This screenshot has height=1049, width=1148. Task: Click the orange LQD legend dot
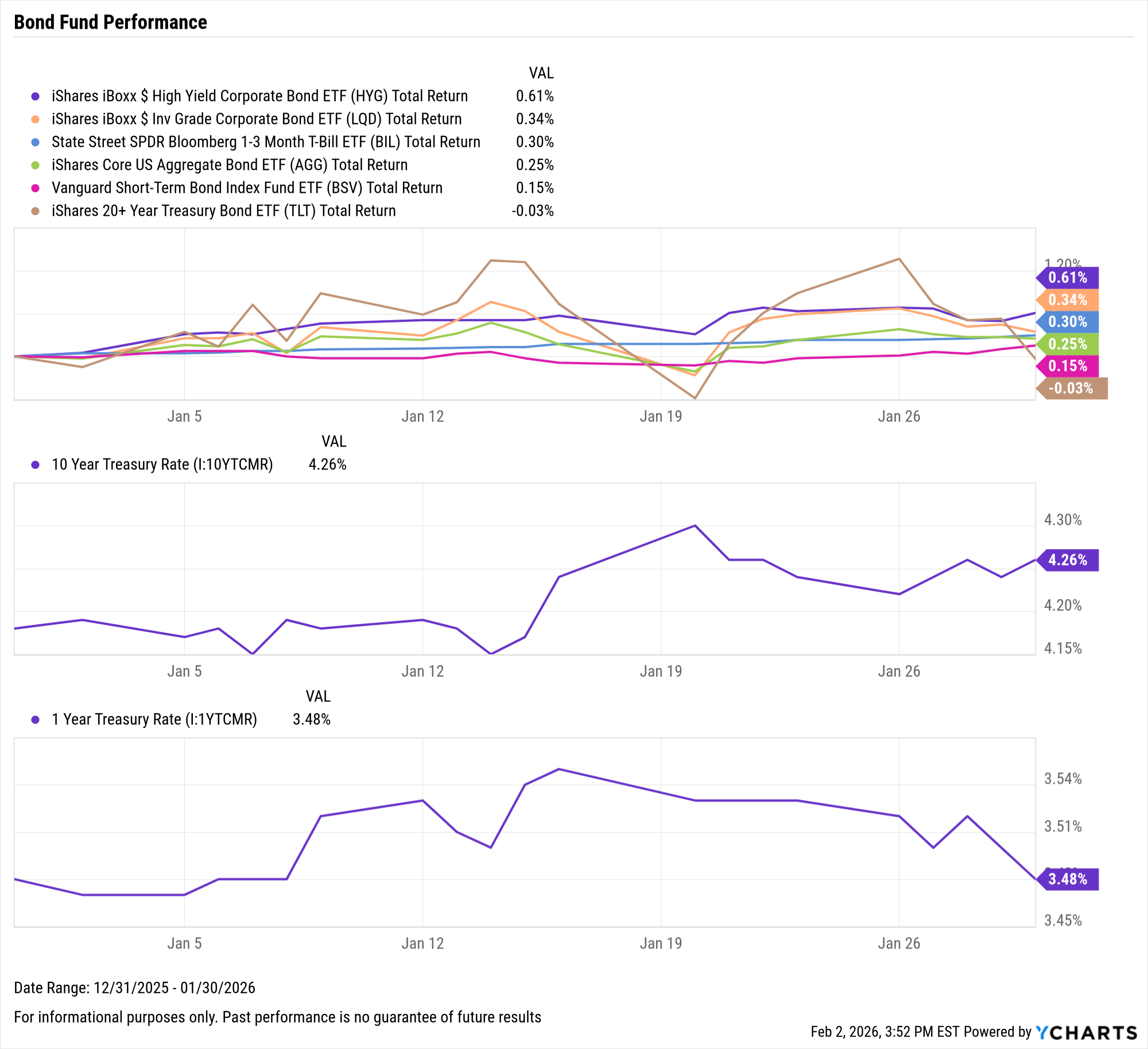[x=36, y=119]
